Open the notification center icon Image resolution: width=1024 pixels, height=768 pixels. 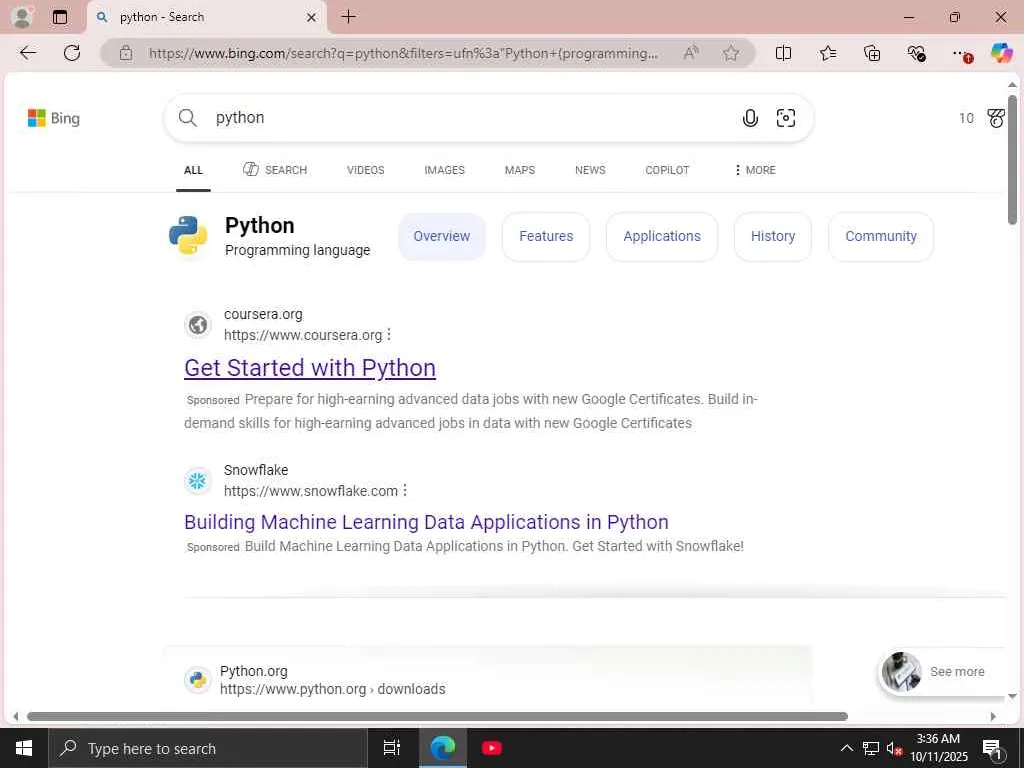(993, 749)
